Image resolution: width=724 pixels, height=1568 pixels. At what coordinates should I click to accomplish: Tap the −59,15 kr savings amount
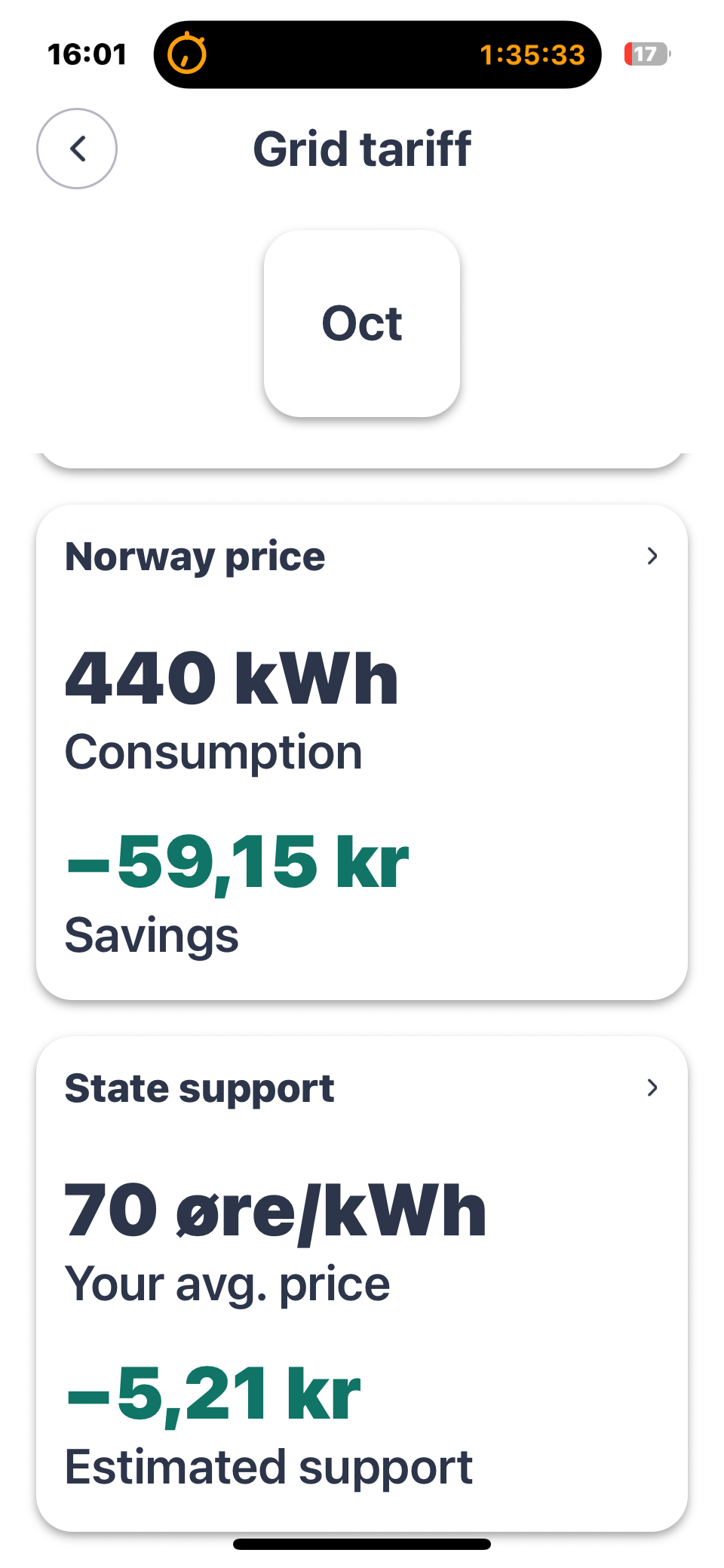238,862
